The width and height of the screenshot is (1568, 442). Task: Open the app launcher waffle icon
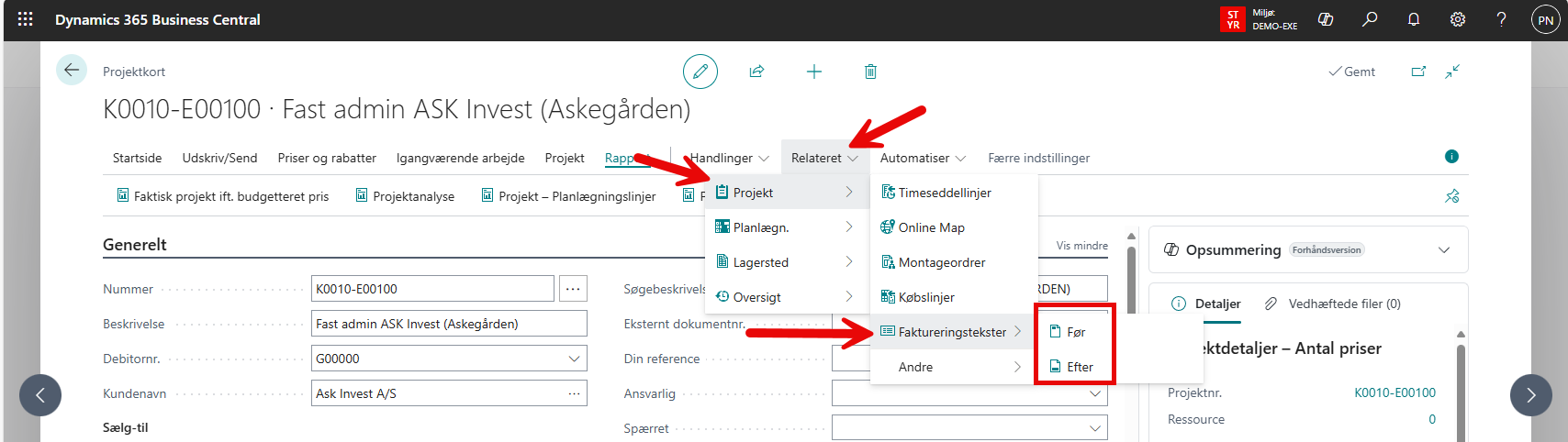pos(26,19)
